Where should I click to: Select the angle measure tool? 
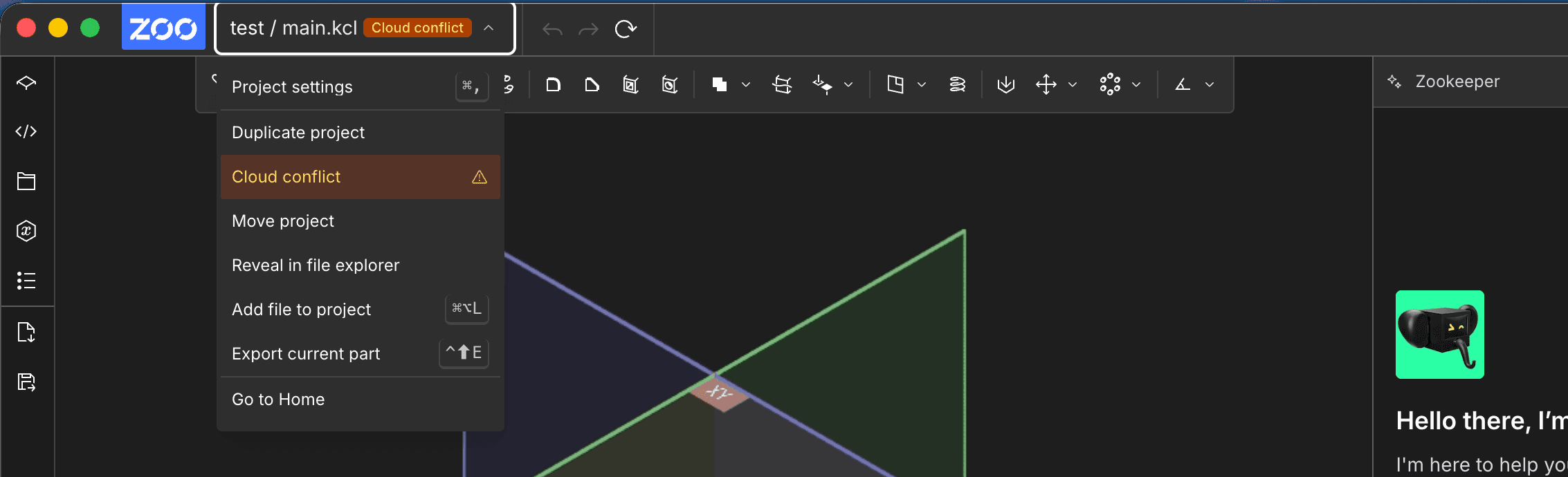(1183, 84)
